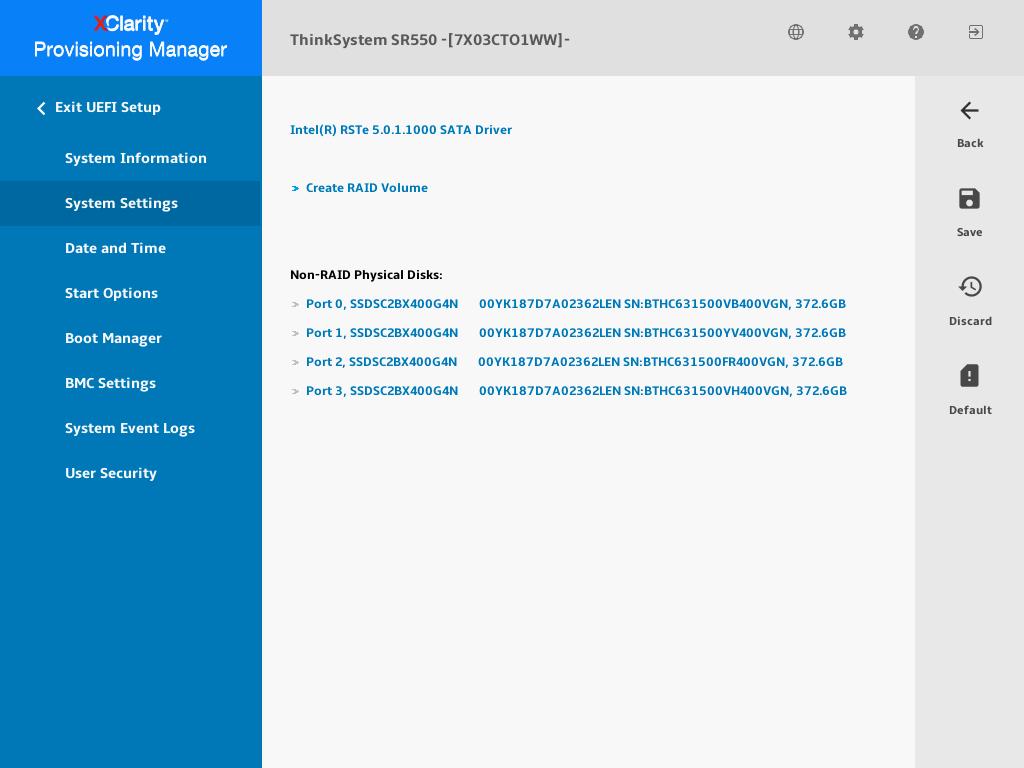The image size is (1024, 768).
Task: Expand the Create RAID Volume option
Action: [366, 187]
